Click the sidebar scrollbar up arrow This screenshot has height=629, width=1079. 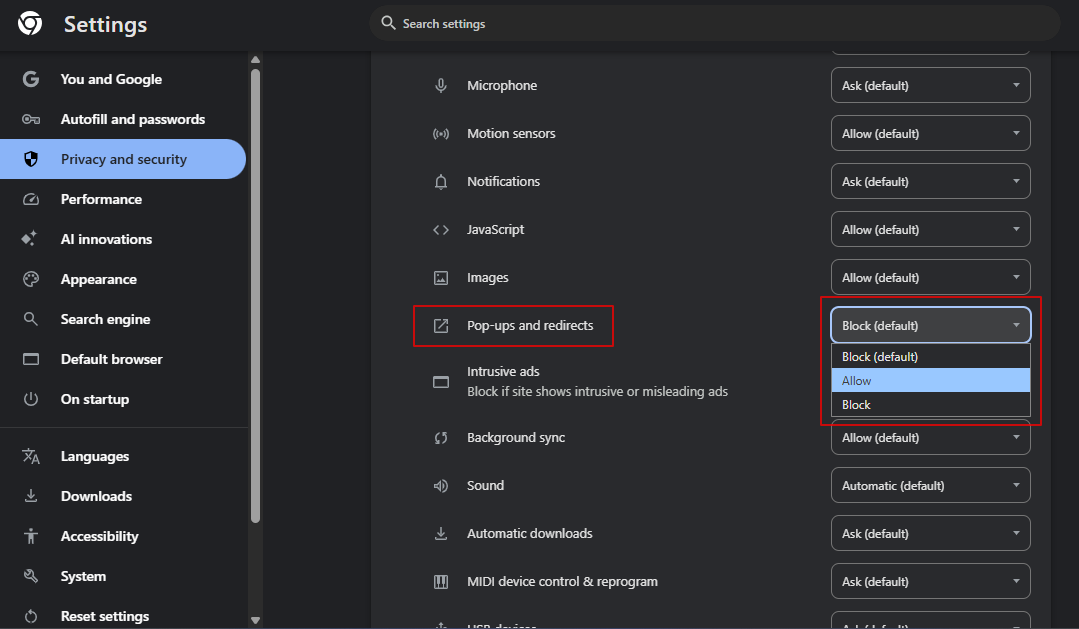(x=255, y=60)
